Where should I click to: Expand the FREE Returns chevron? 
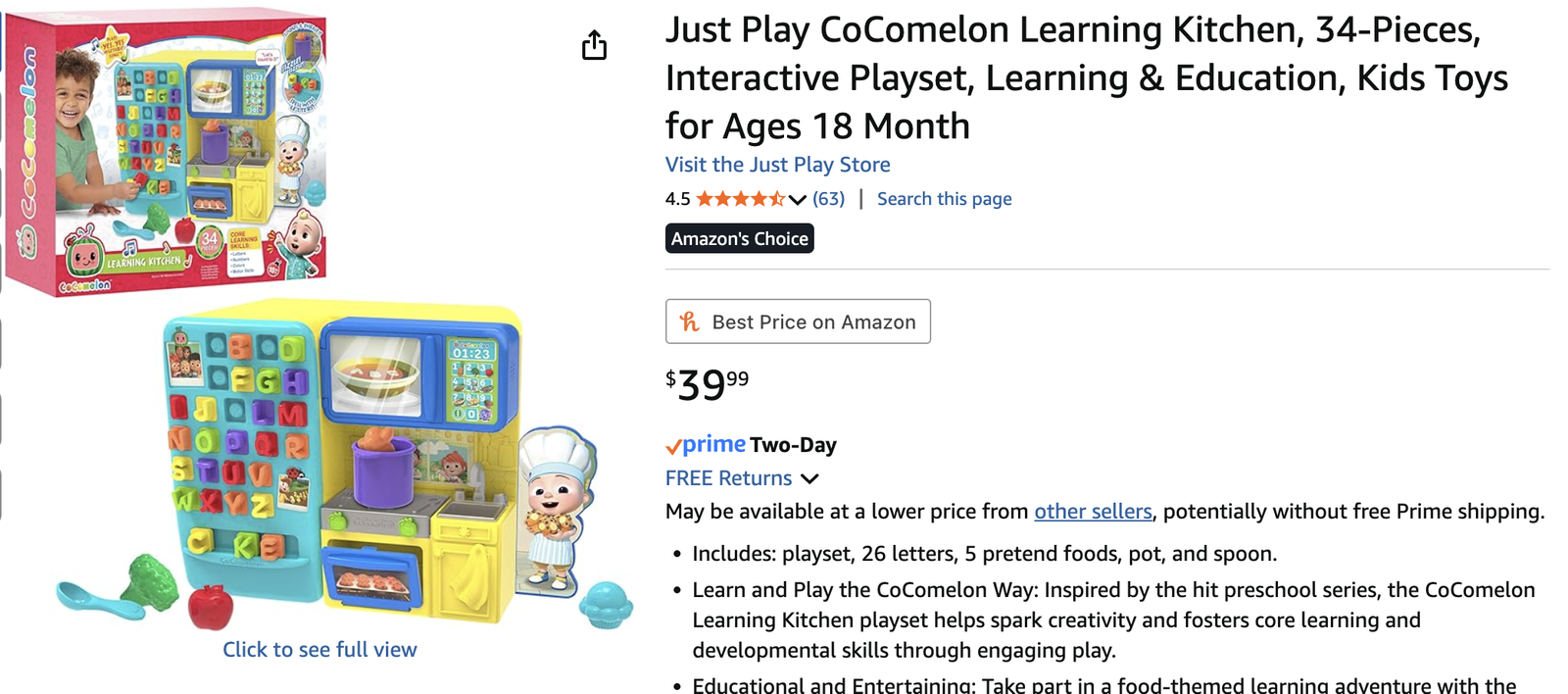809,478
